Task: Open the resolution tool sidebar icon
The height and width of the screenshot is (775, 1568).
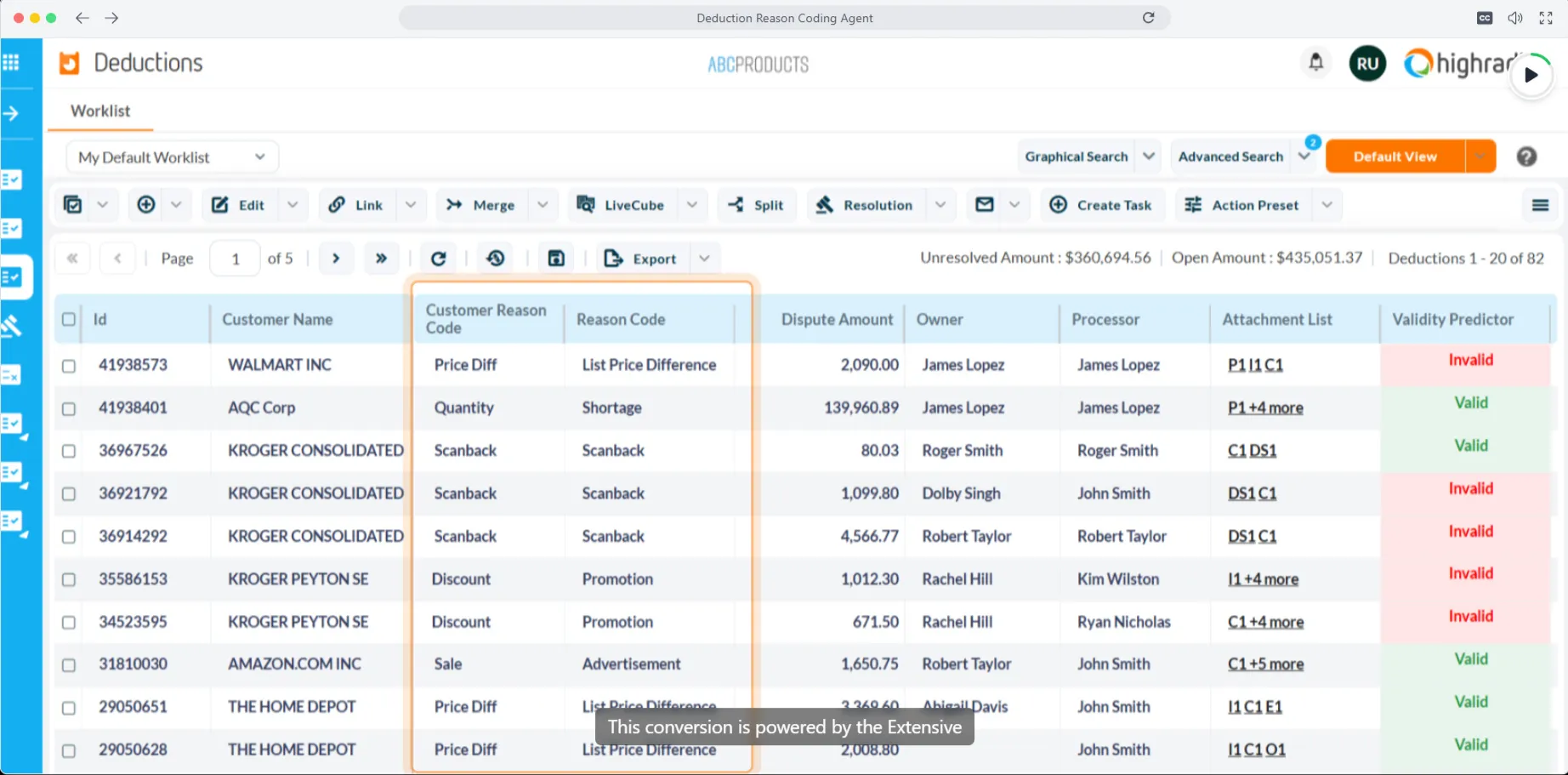Action: click(11, 326)
